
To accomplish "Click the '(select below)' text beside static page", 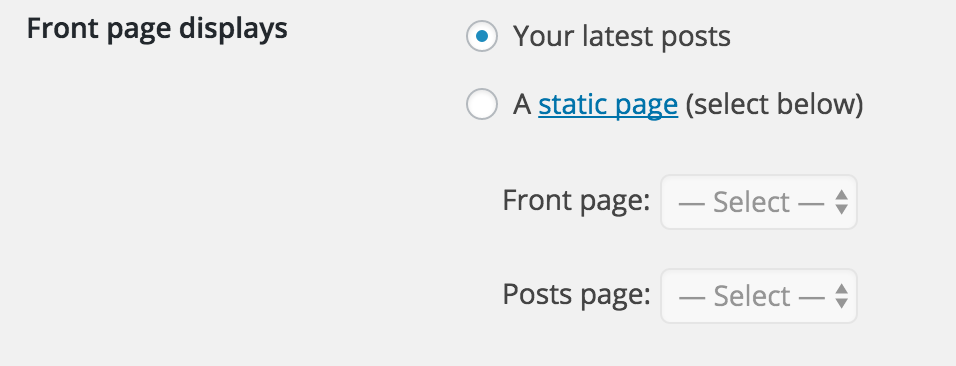I will point(774,105).
